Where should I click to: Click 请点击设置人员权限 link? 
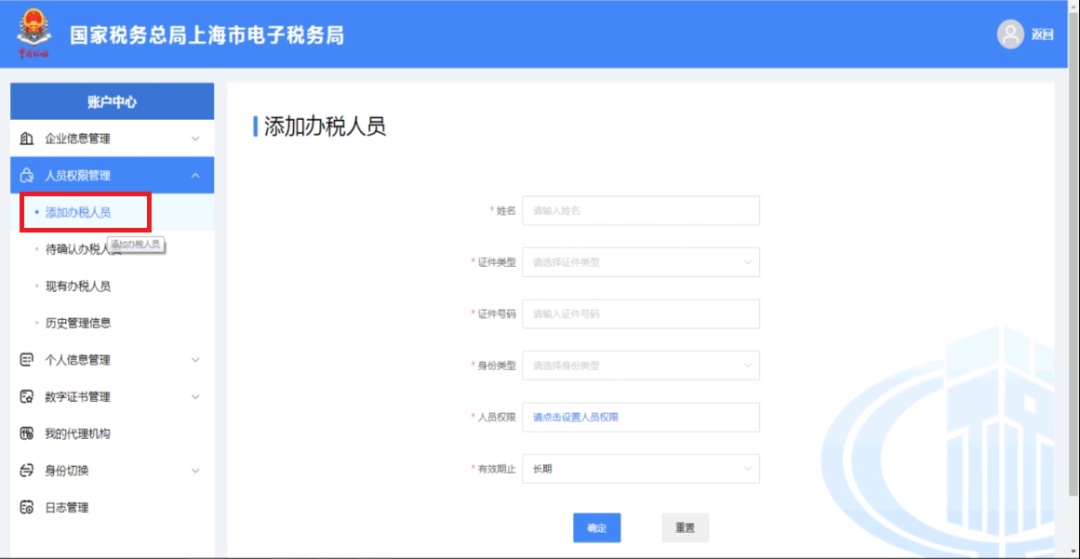[x=577, y=417]
